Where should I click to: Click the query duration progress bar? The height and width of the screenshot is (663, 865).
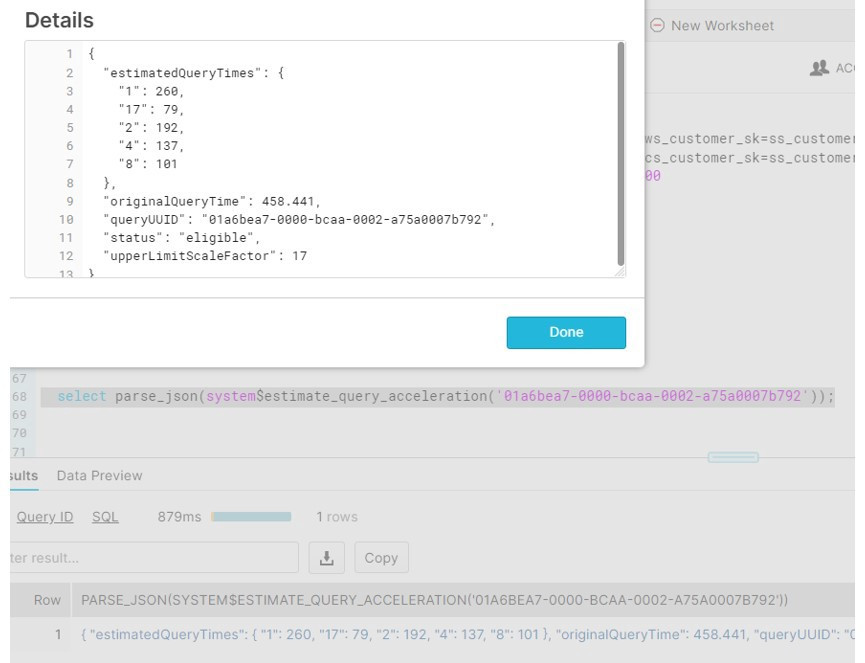tap(251, 517)
